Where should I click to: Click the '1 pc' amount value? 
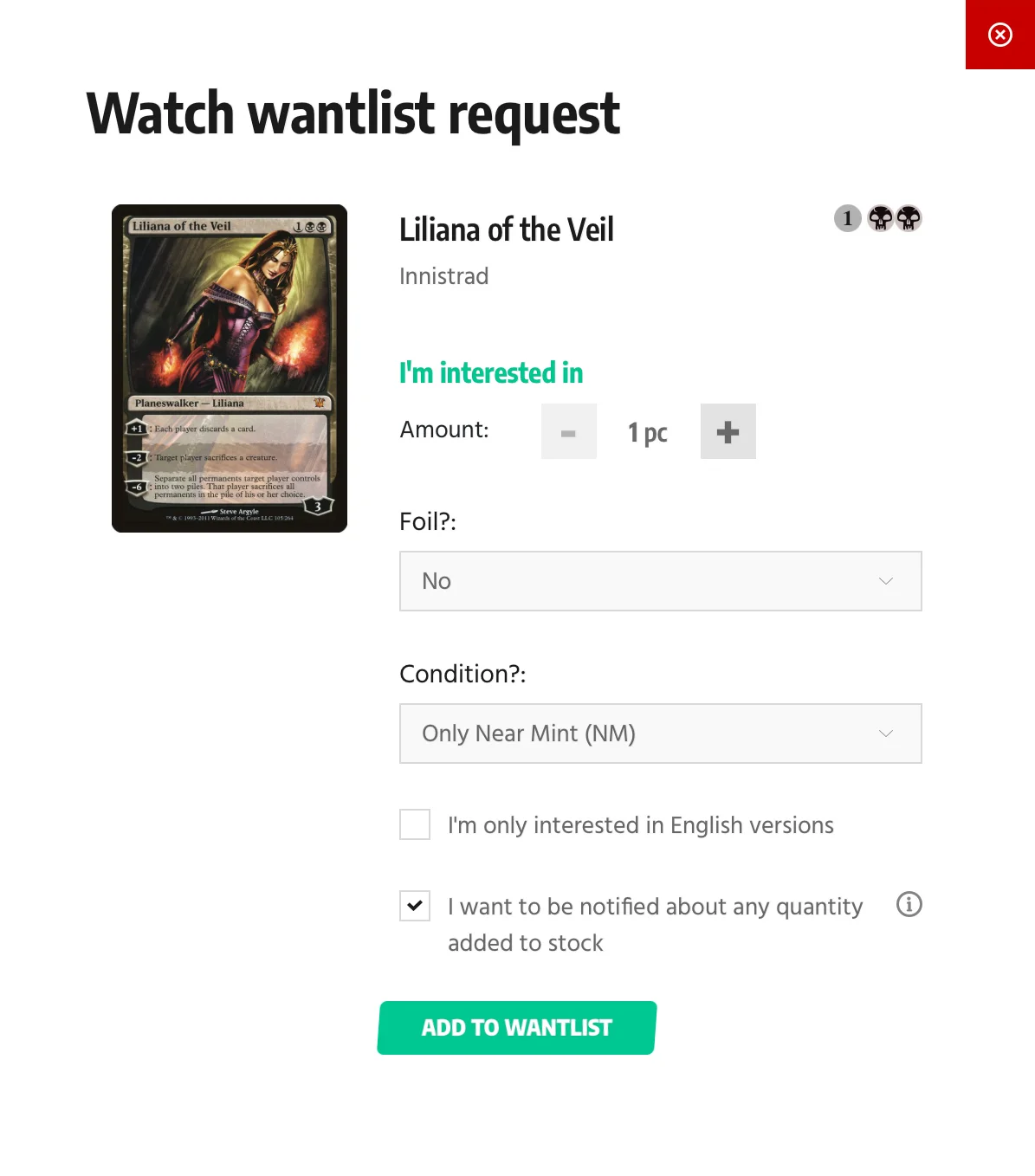(x=648, y=432)
